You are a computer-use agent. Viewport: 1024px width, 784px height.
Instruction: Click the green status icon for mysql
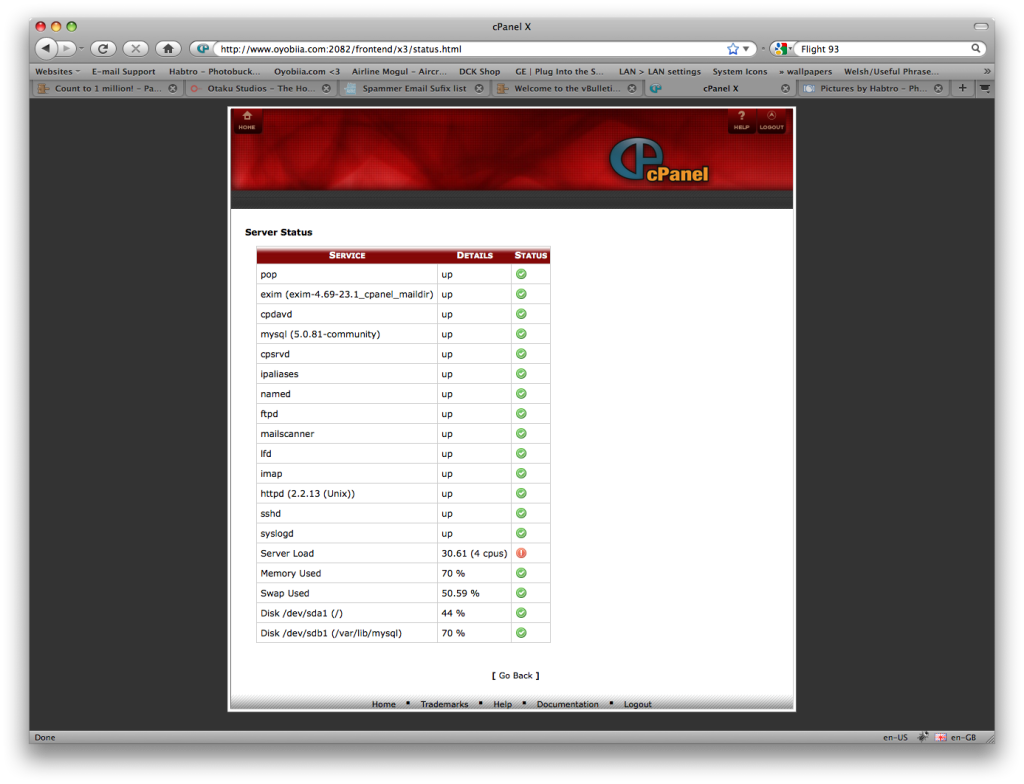(521, 334)
